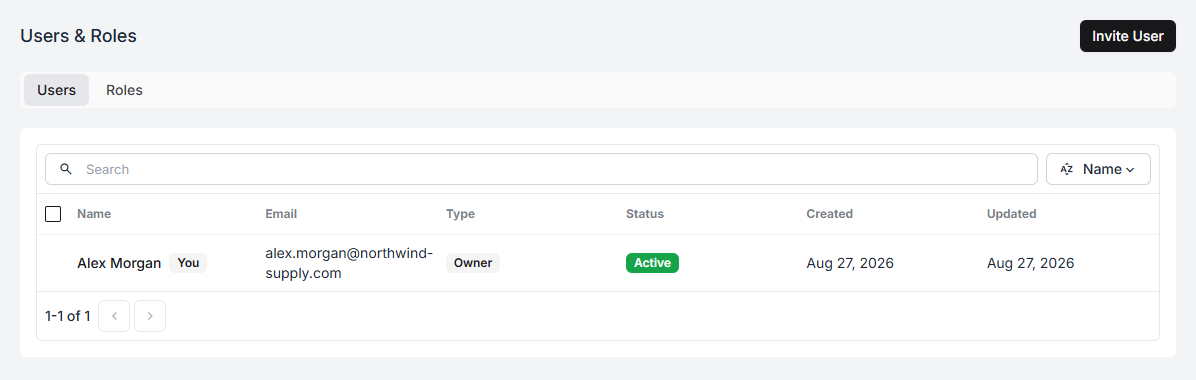Click the Created date Aug 27, 2026

(x=850, y=263)
